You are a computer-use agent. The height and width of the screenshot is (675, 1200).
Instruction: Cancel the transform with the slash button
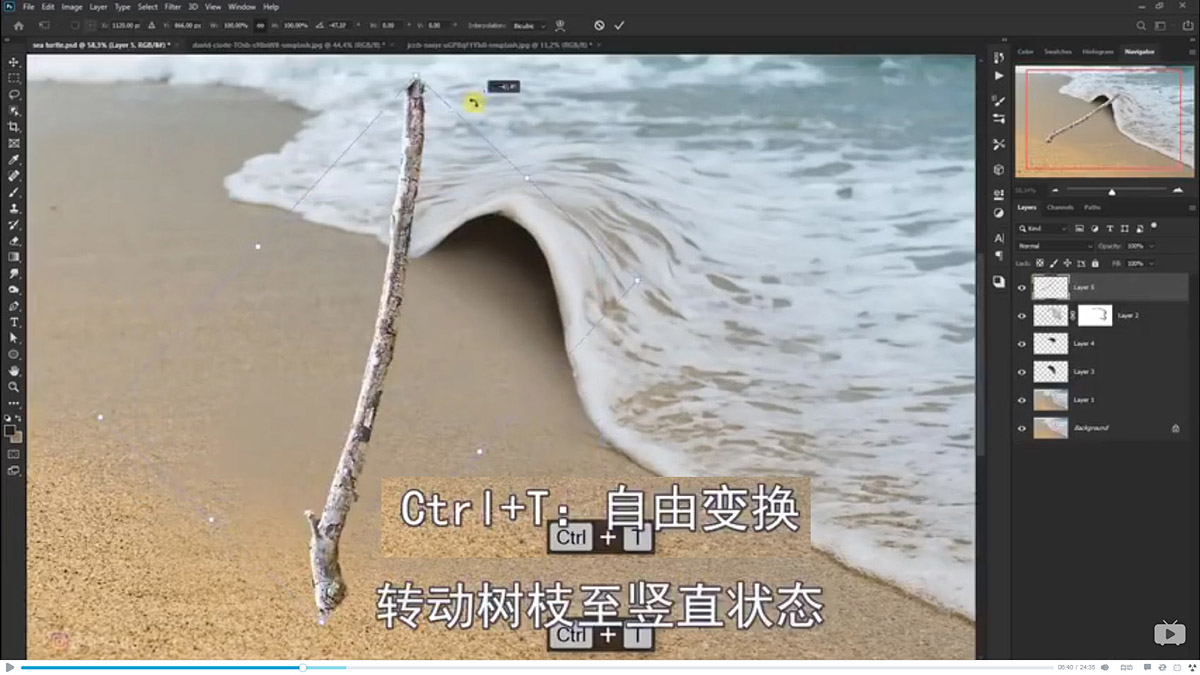pyautogui.click(x=600, y=26)
